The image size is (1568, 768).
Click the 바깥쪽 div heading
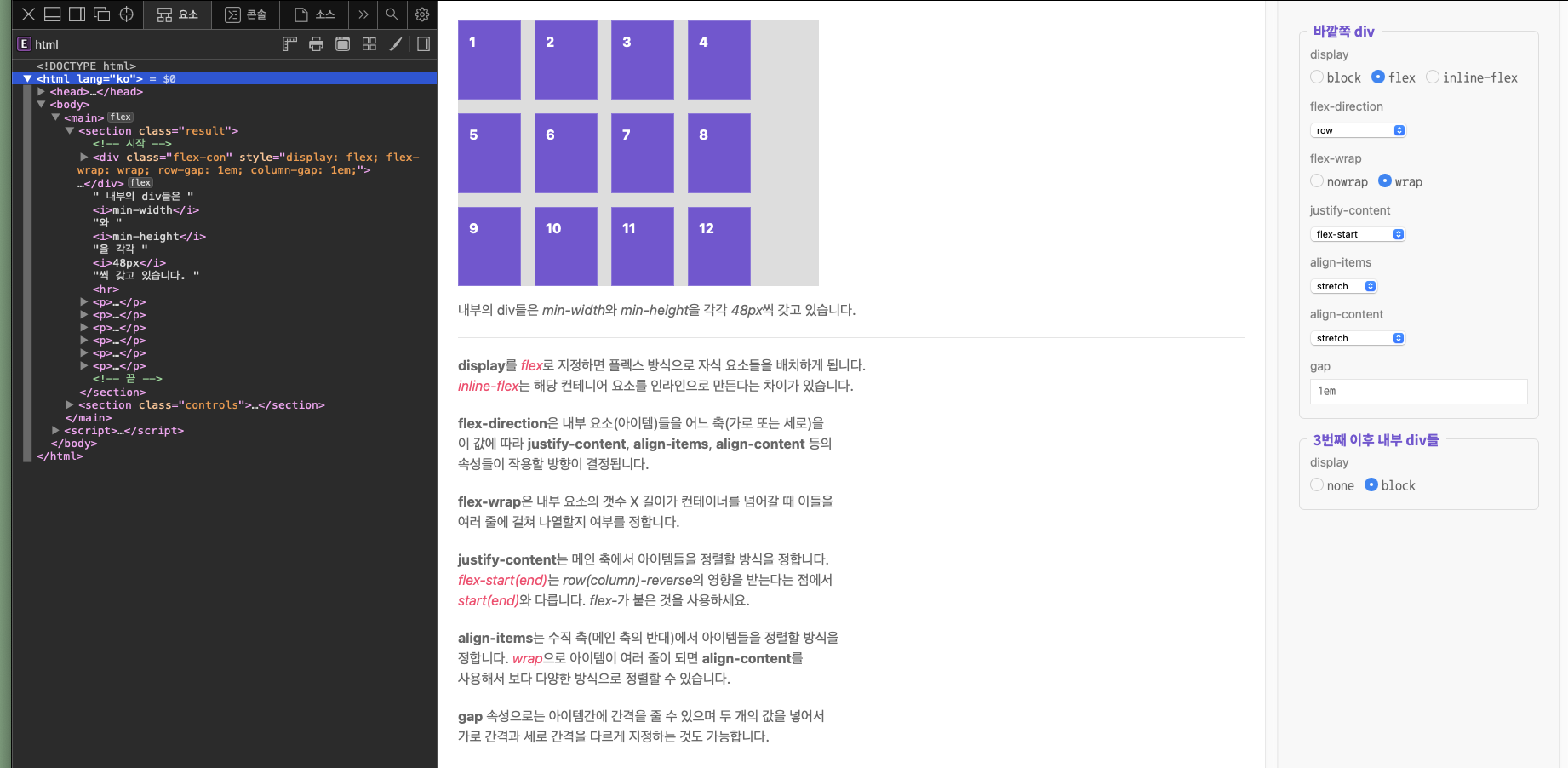pos(1343,32)
